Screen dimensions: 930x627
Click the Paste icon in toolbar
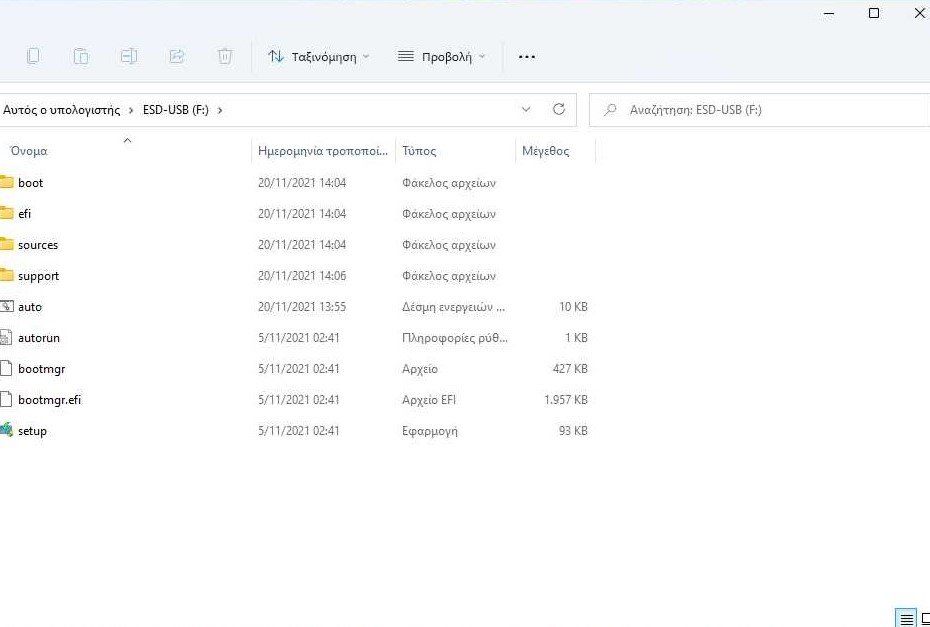[x=81, y=56]
